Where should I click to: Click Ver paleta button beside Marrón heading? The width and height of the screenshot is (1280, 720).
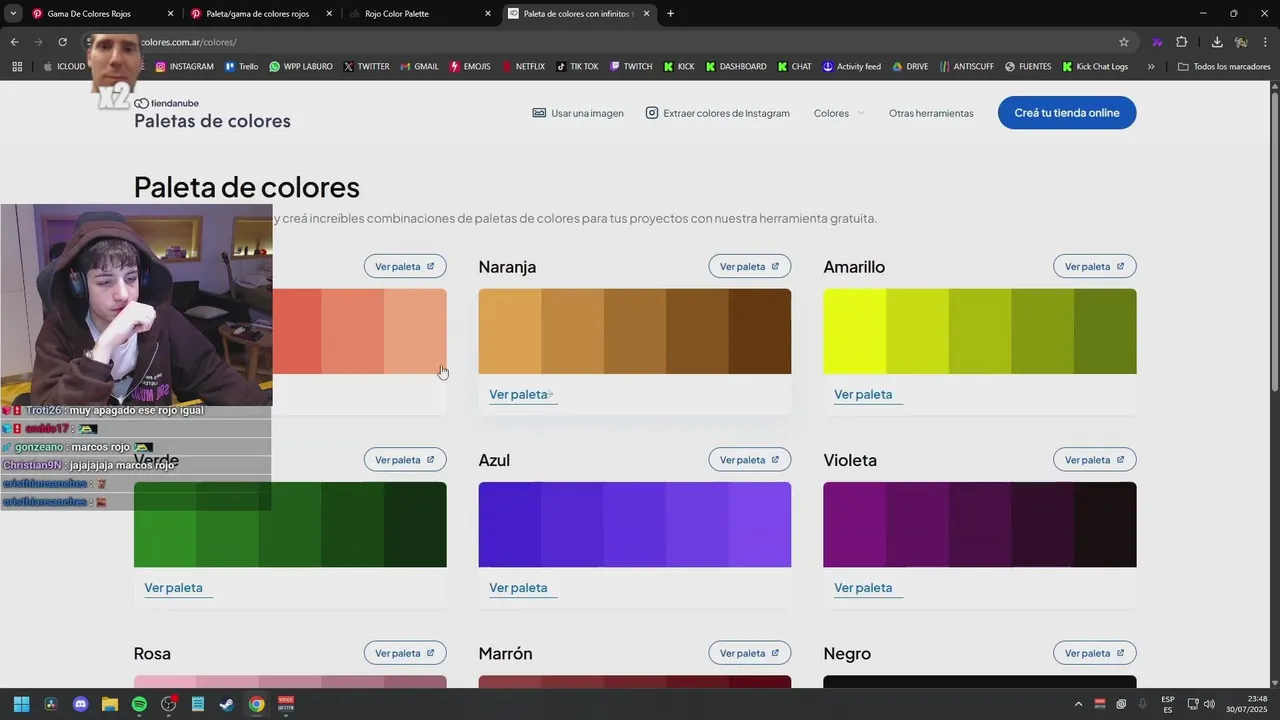[750, 653]
